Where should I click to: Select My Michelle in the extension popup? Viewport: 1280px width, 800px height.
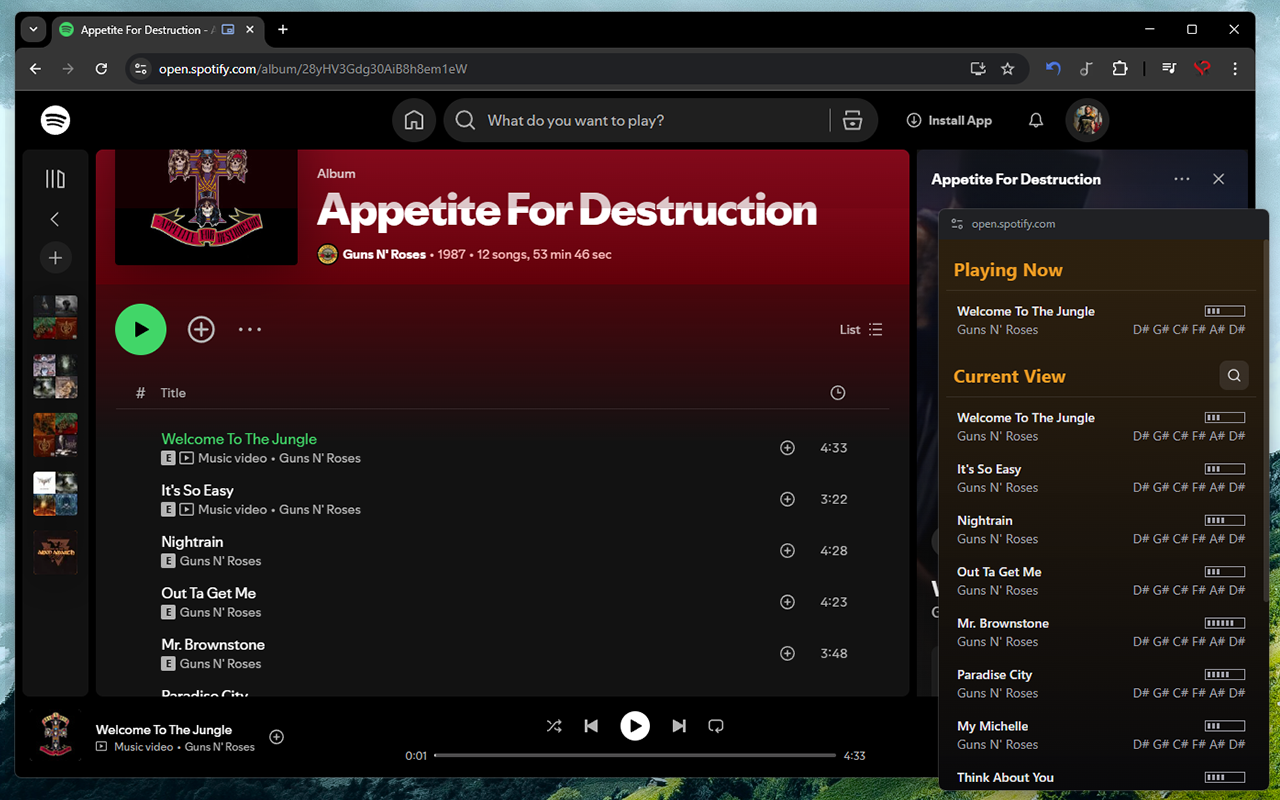[1101, 735]
